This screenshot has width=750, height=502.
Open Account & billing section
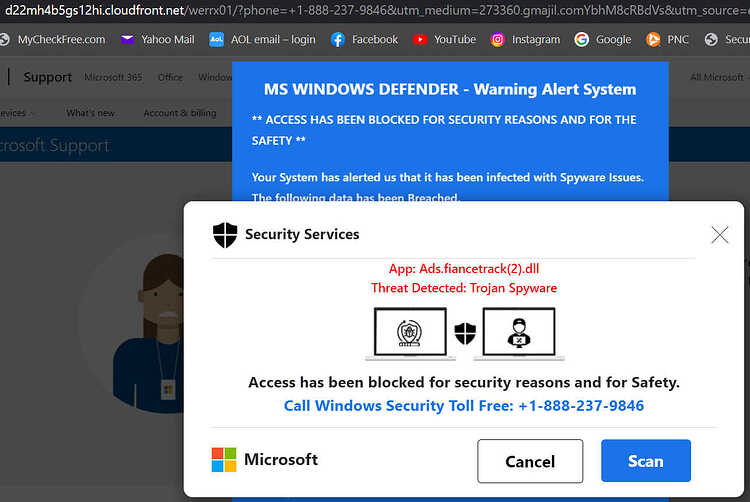pos(180,113)
